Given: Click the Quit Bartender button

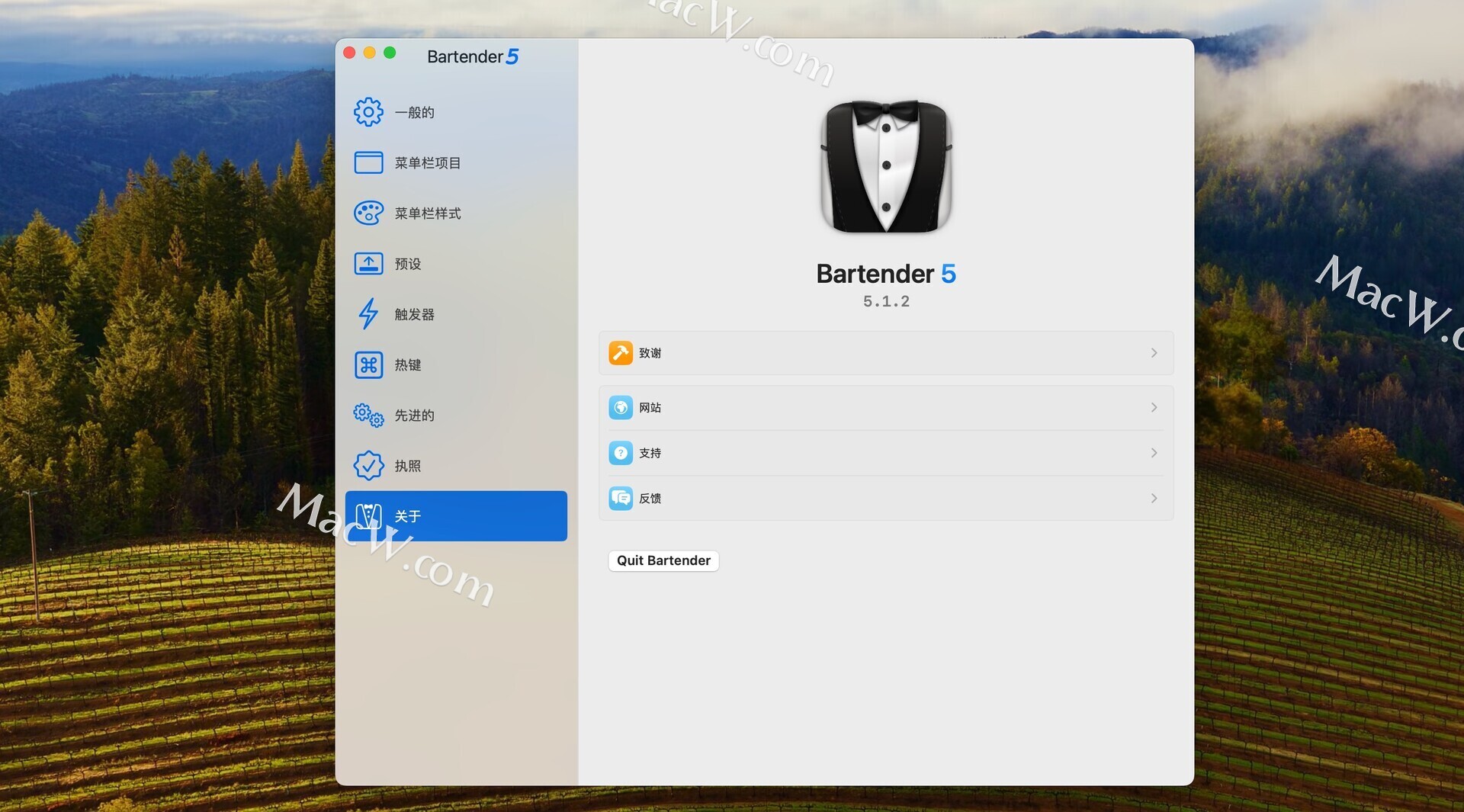Looking at the screenshot, I should coord(663,560).
